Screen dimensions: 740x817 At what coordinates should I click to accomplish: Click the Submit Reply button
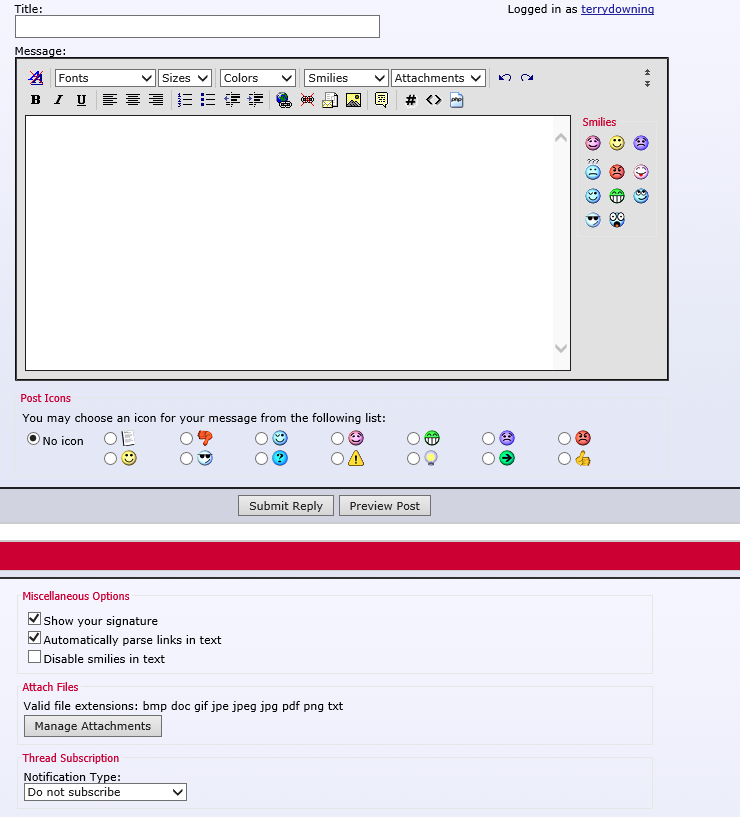tap(286, 506)
